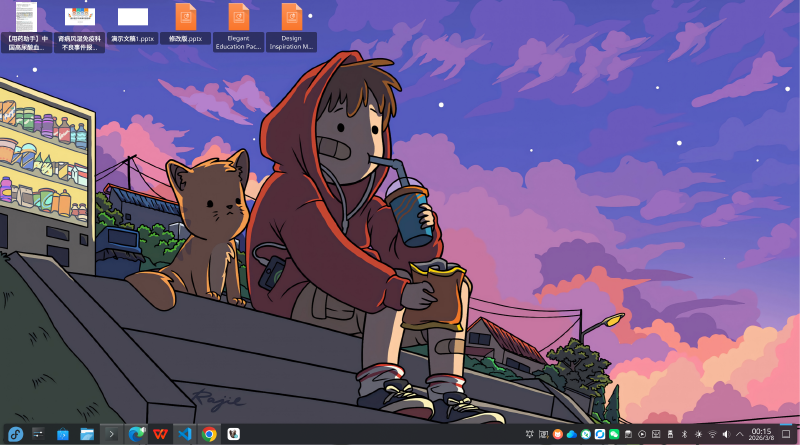Open the Dolphin file manager in taskbar

[87, 434]
